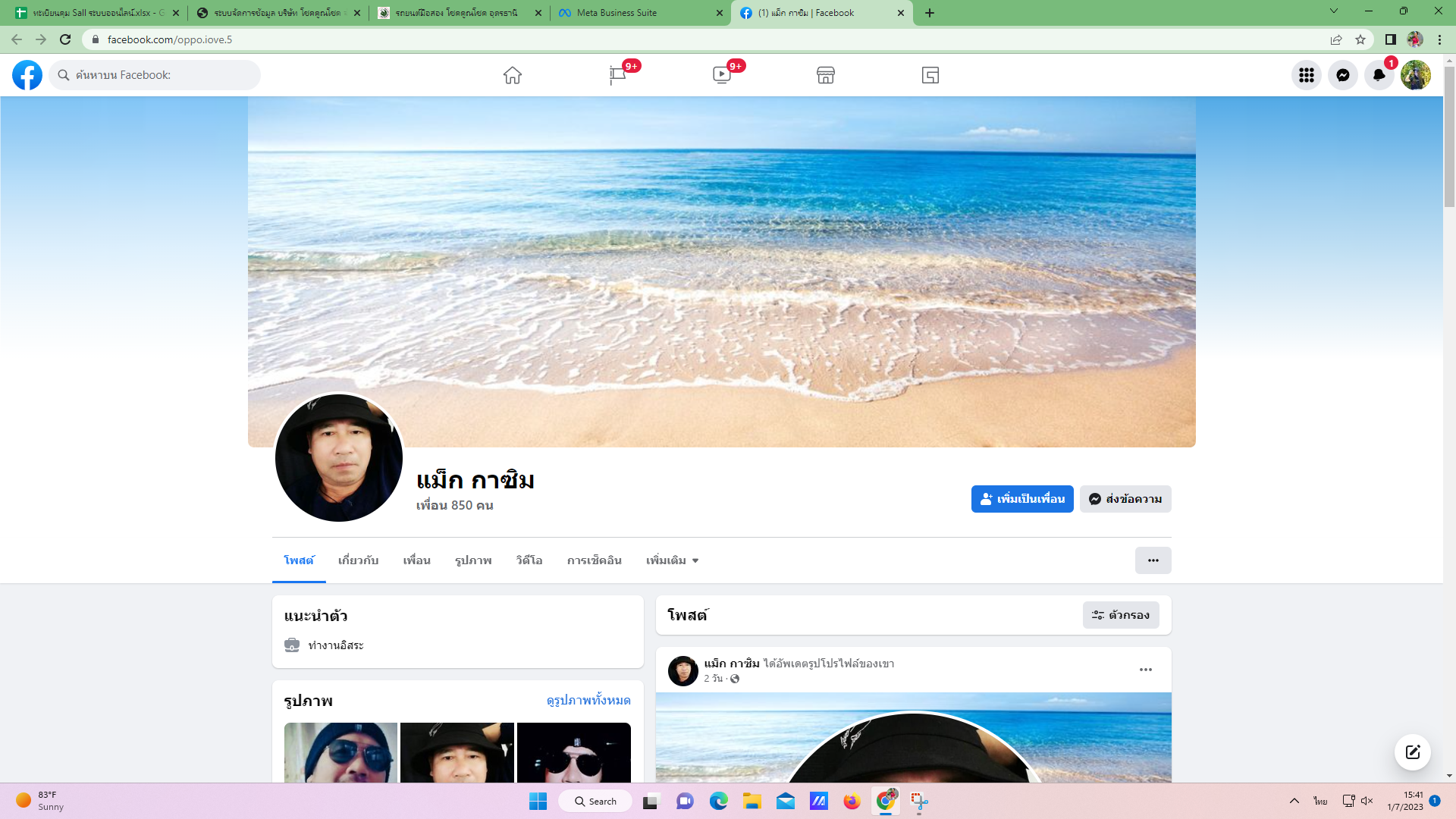Open the Marketplace storefront icon

[826, 75]
